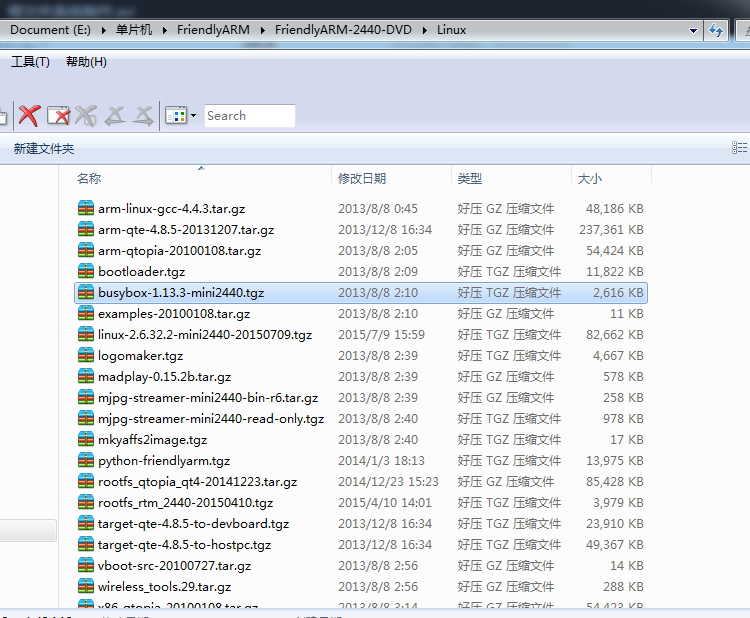Click archive icon of python-friendlyarm.tgz
This screenshot has height=618, width=750.
tap(86, 460)
